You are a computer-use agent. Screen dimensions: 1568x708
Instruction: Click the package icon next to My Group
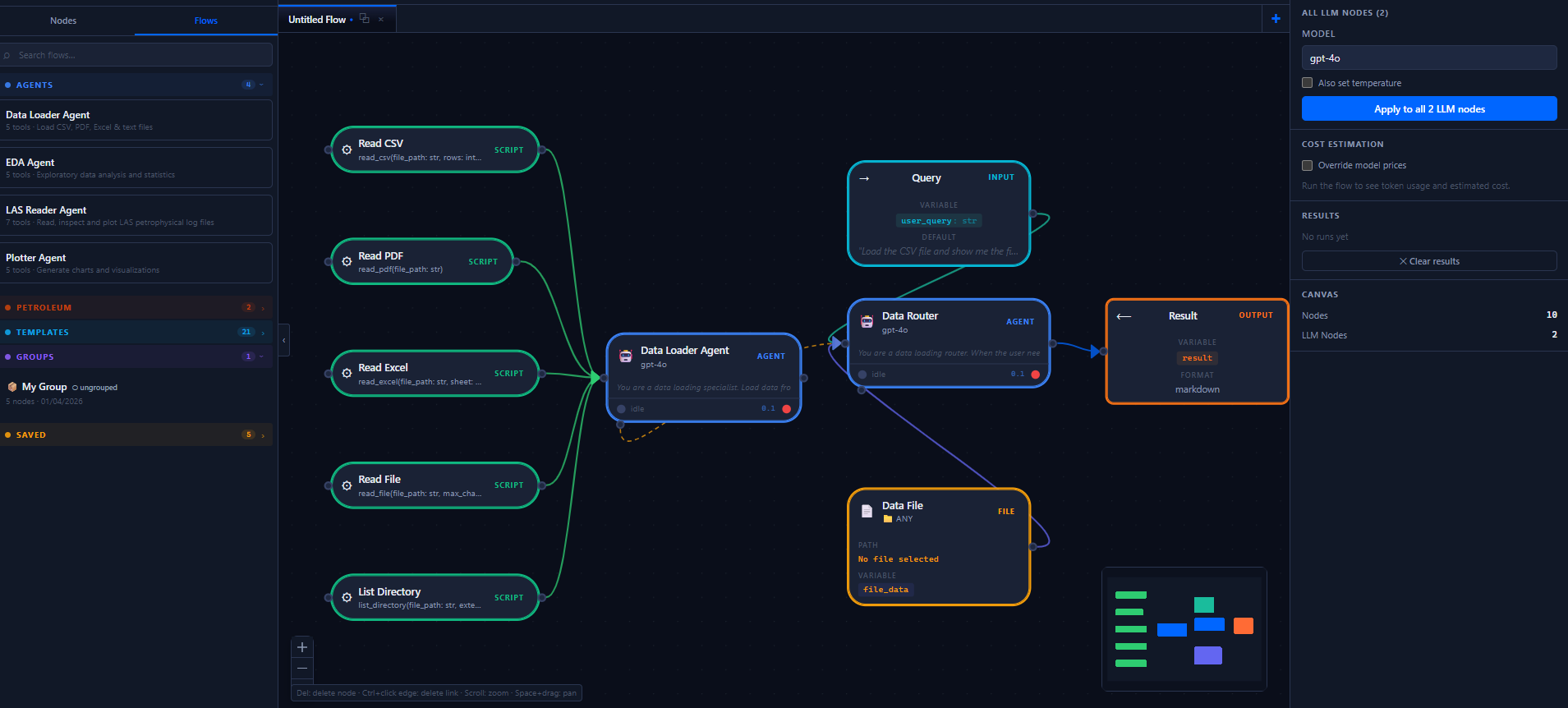coord(12,387)
